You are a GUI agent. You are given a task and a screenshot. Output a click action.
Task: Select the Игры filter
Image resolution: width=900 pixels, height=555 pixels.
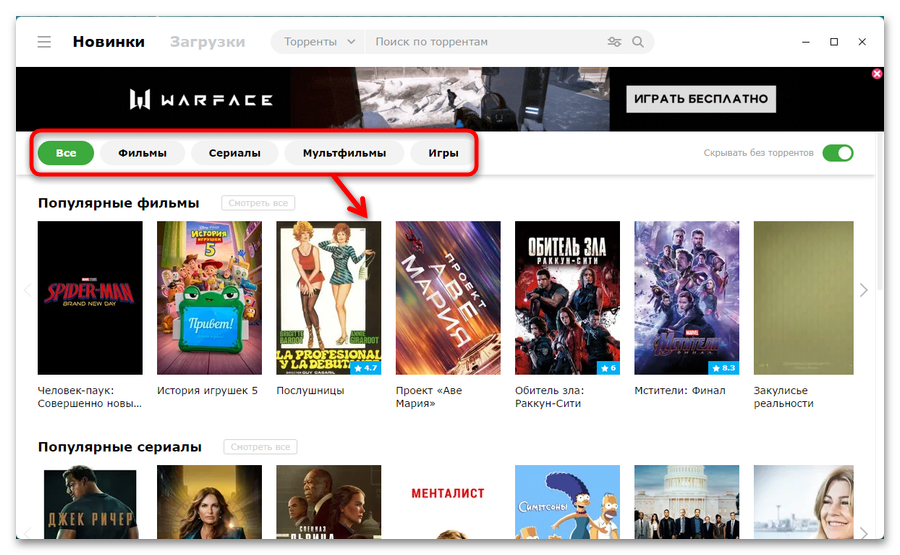click(x=443, y=153)
